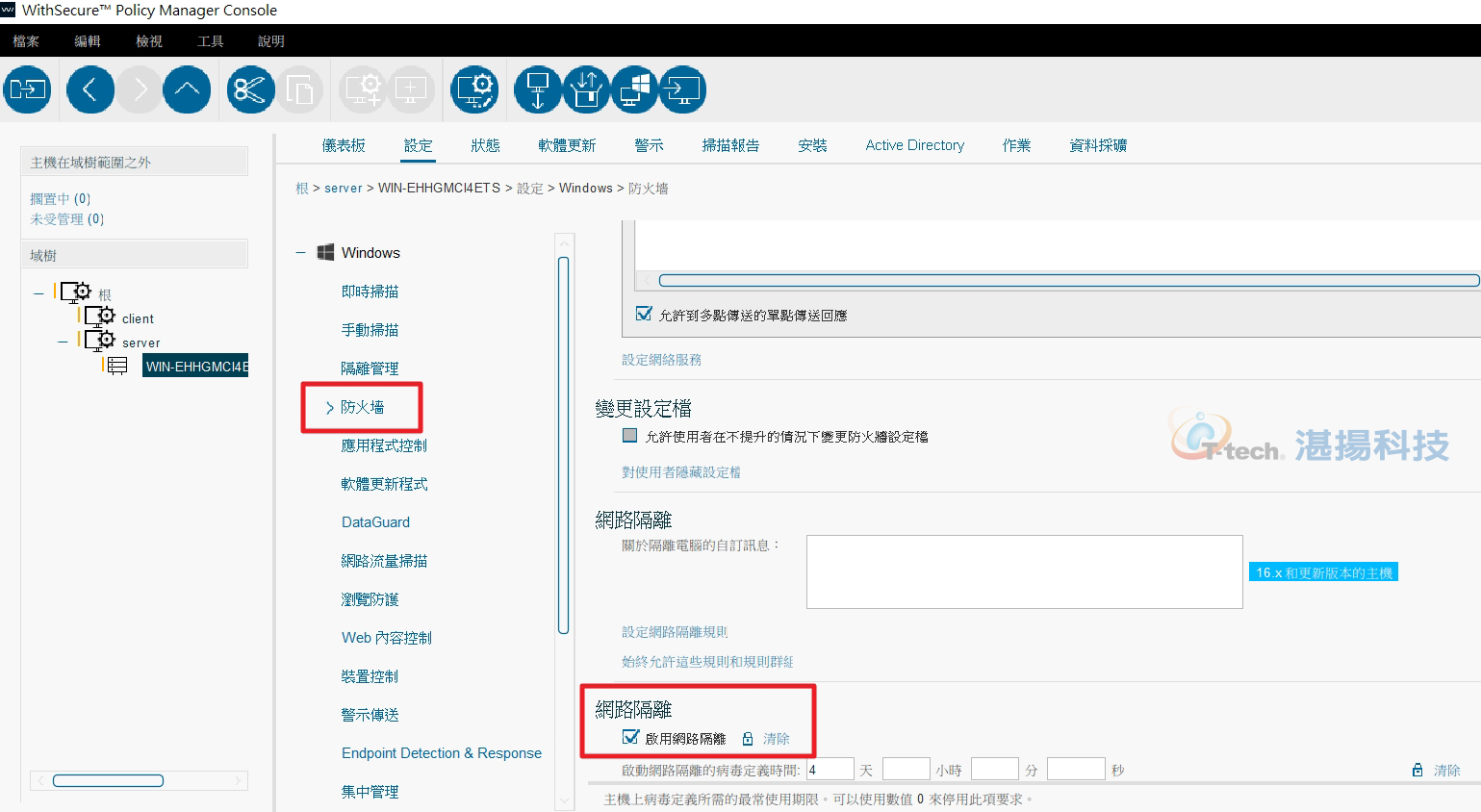The height and width of the screenshot is (812, 1481).
Task: Switch to the 安裝 tab
Action: [812, 145]
